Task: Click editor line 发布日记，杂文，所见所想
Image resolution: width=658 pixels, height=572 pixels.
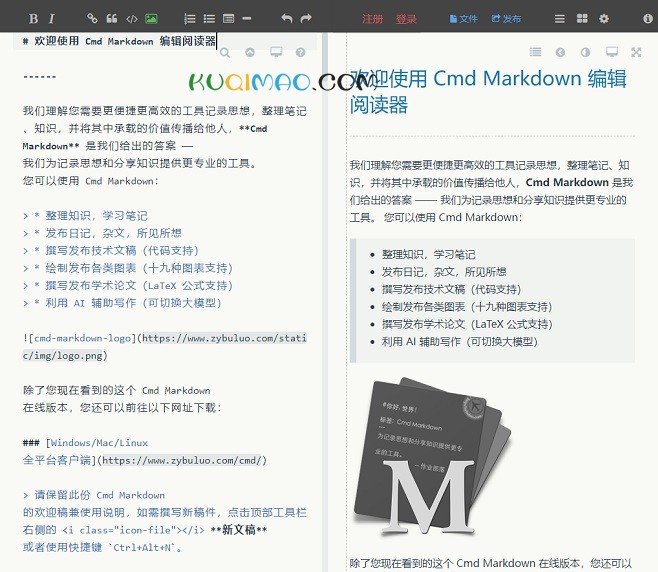Action: [102, 233]
